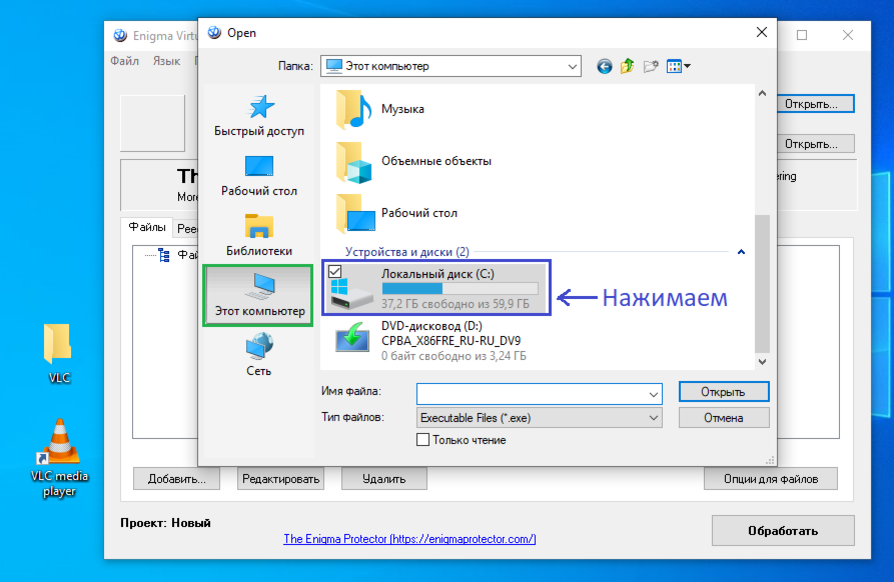The width and height of the screenshot is (894, 582).
Task: Click the Удалить button
Action: [x=384, y=479]
